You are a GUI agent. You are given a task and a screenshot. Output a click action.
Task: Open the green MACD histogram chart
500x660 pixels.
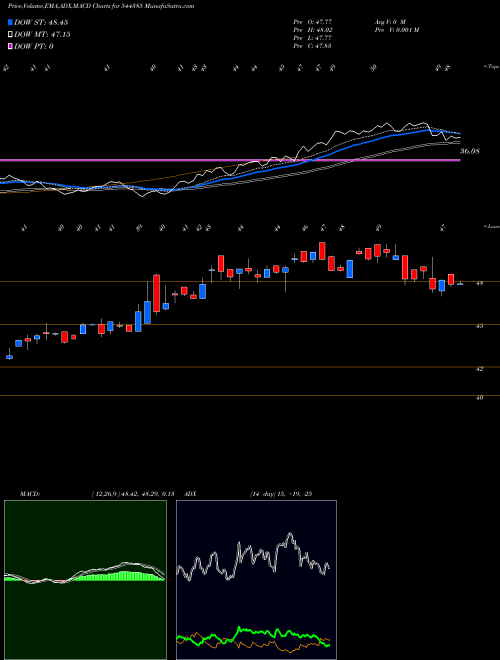point(85,580)
